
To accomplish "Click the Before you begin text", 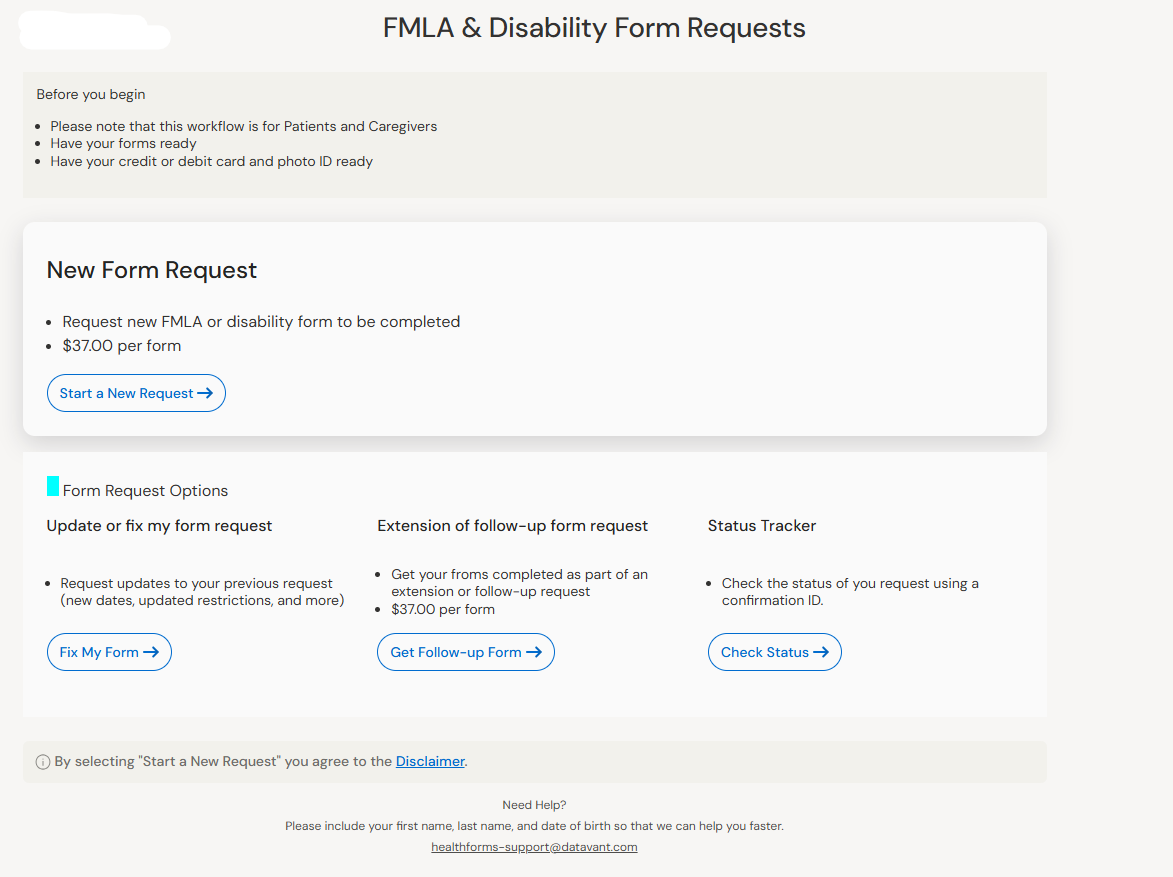I will pyautogui.click(x=91, y=95).
